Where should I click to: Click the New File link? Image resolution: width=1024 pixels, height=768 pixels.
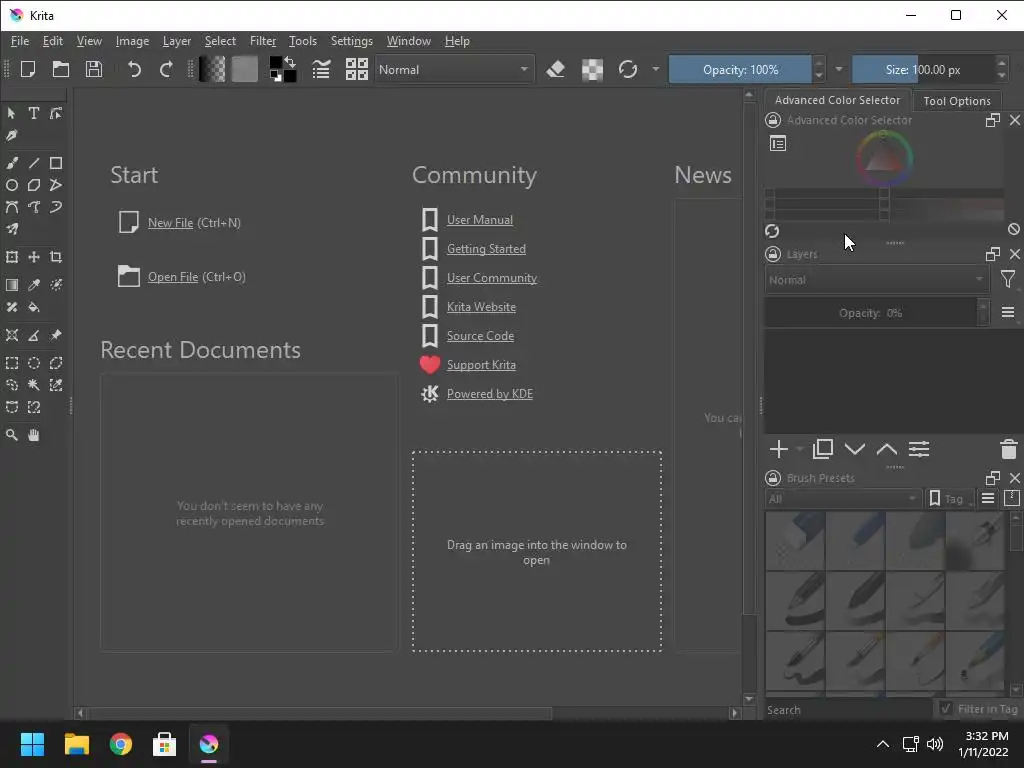170,223
